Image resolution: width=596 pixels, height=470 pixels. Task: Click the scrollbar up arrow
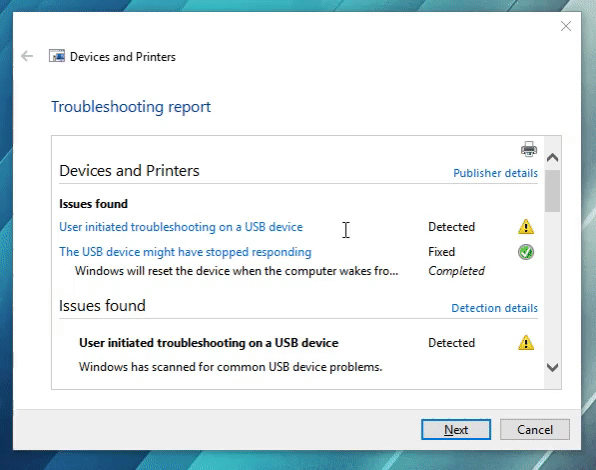(x=552, y=157)
